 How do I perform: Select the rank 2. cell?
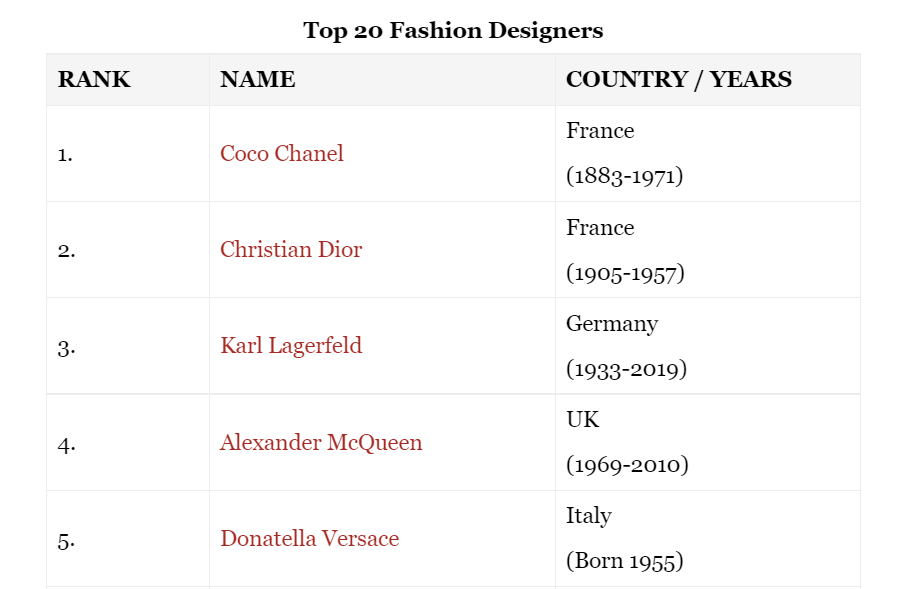click(x=66, y=251)
